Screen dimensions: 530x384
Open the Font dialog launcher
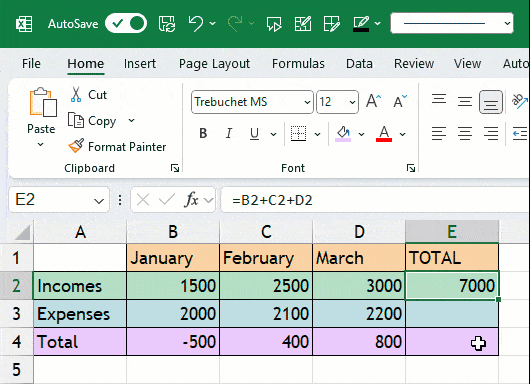tap(411, 168)
